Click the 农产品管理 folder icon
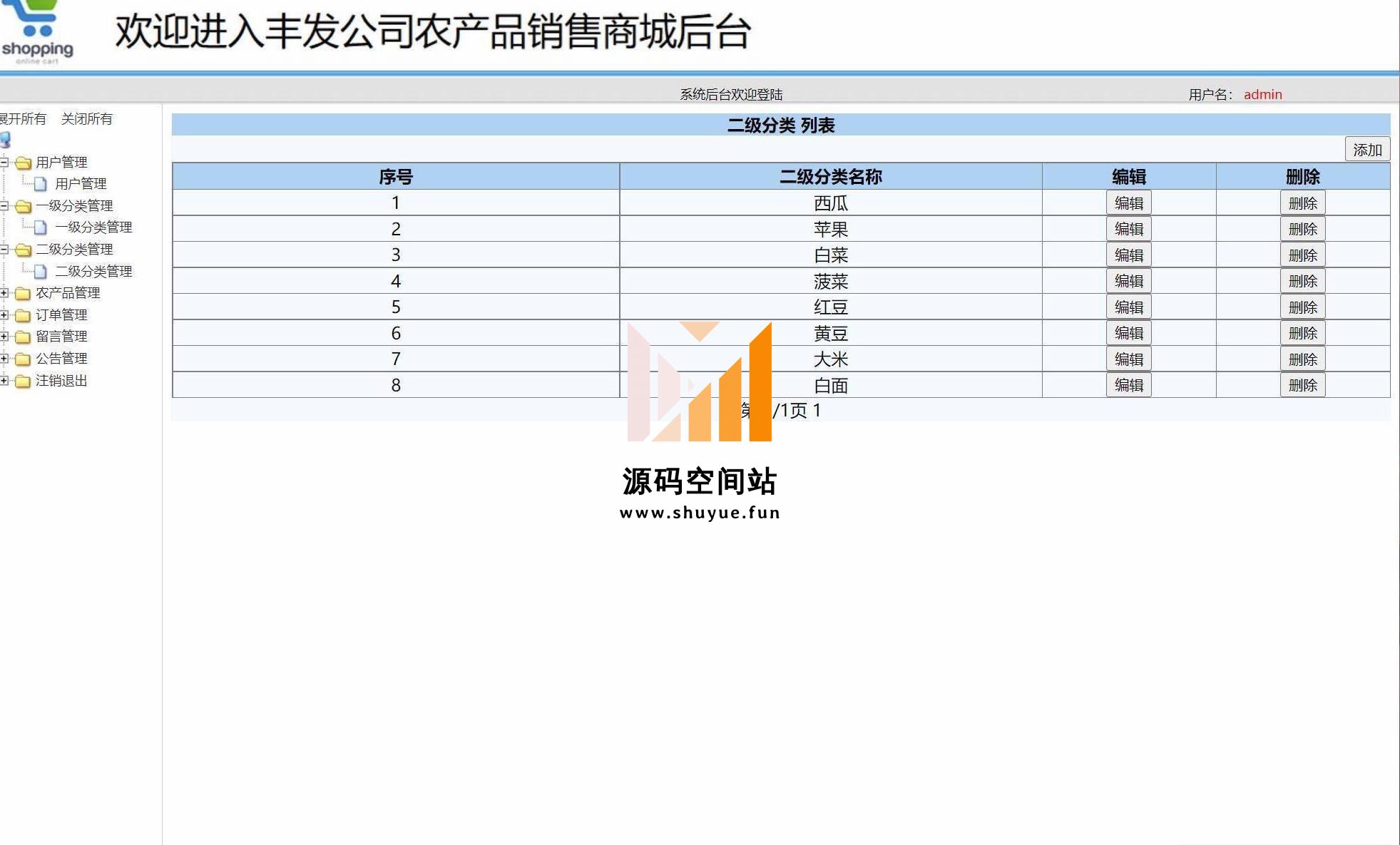1400x845 pixels. point(24,294)
